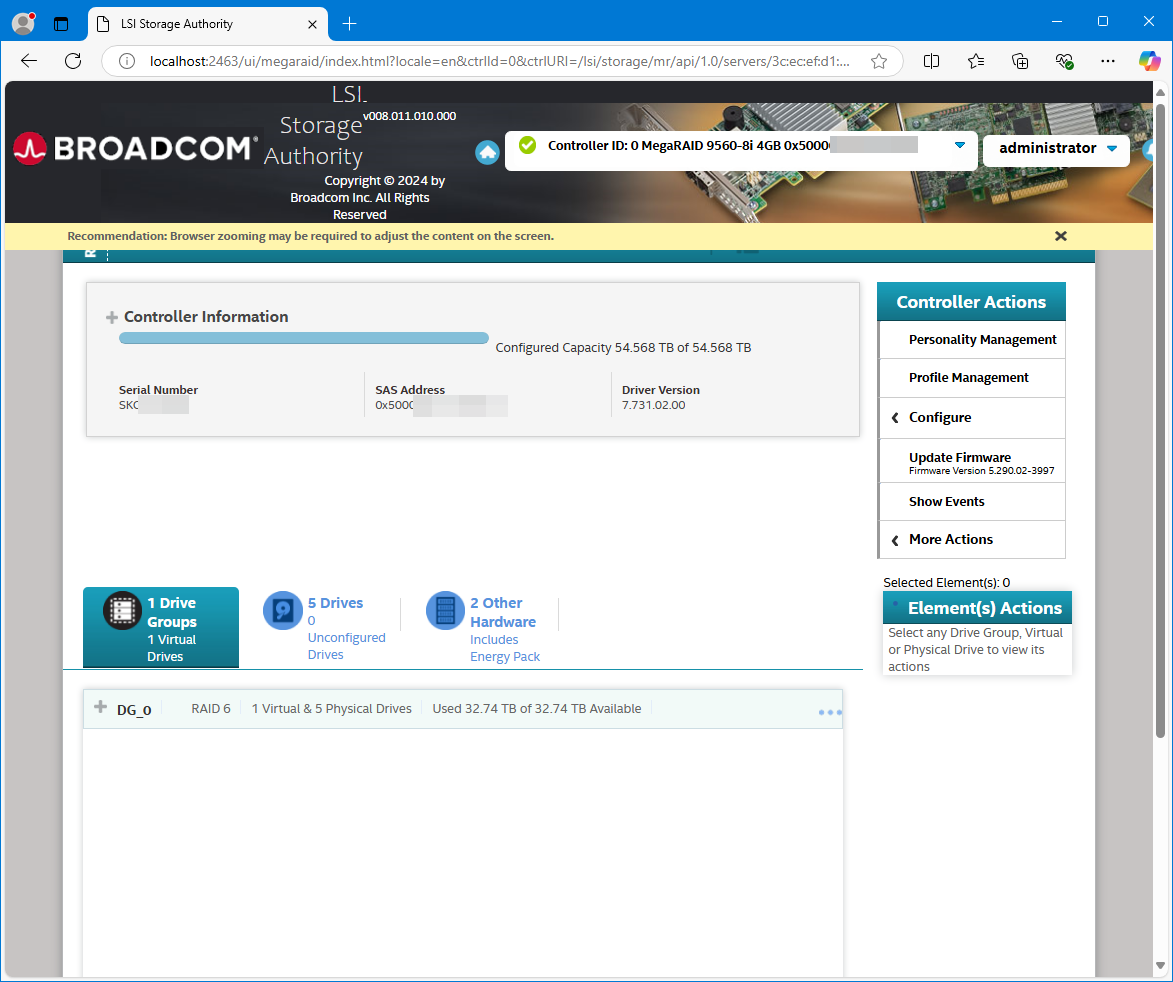
Task: Open the controller selection dropdown arrow
Action: coord(960,145)
